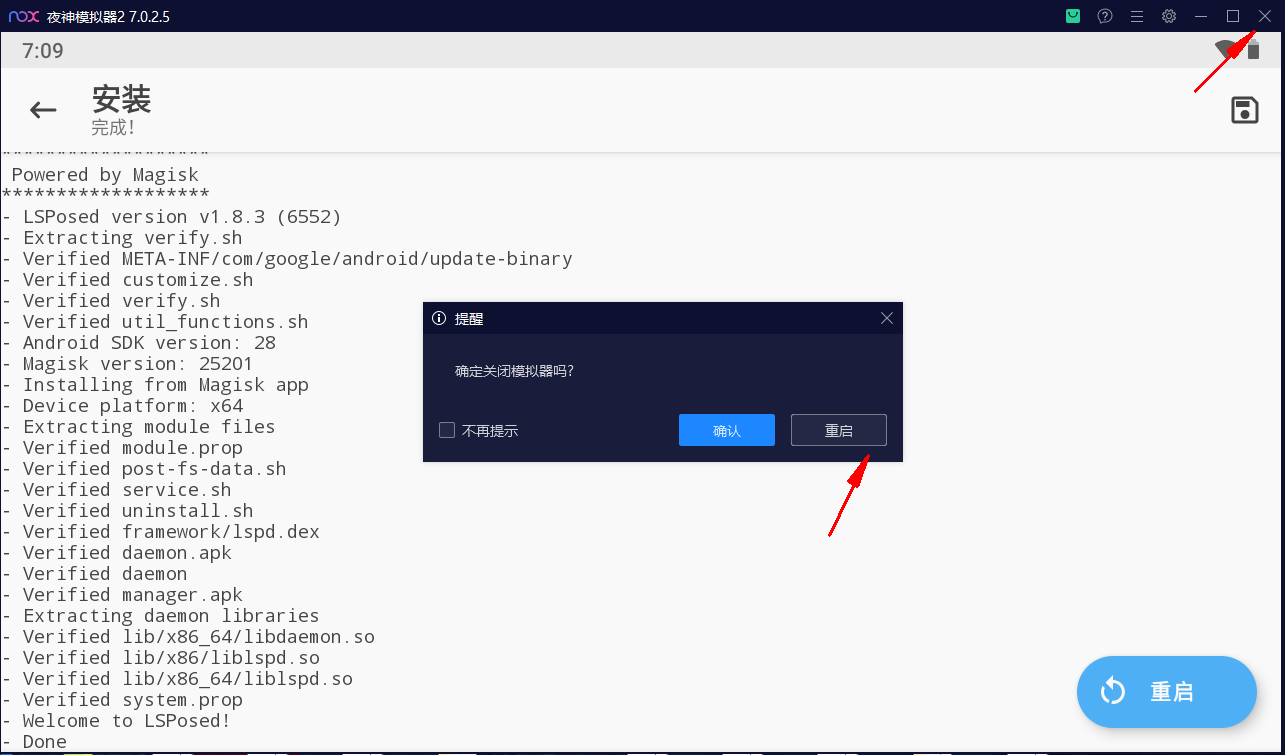The width and height of the screenshot is (1285, 755).
Task: Click the 'Verified framework/lspd.dex' line
Action: [x=161, y=532]
